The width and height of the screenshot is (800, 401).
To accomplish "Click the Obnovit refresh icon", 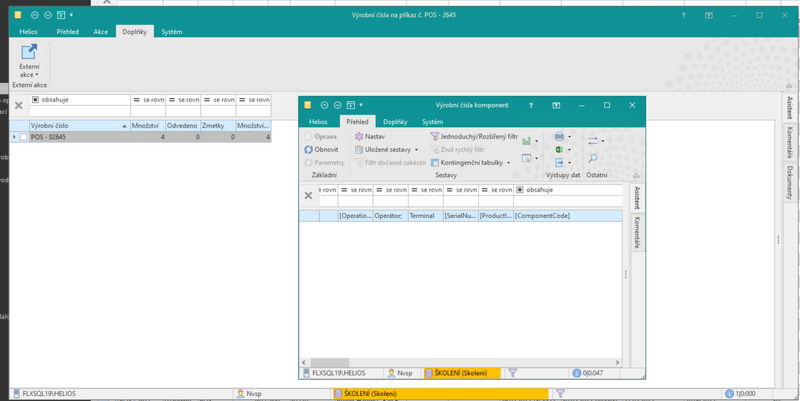I will 309,149.
